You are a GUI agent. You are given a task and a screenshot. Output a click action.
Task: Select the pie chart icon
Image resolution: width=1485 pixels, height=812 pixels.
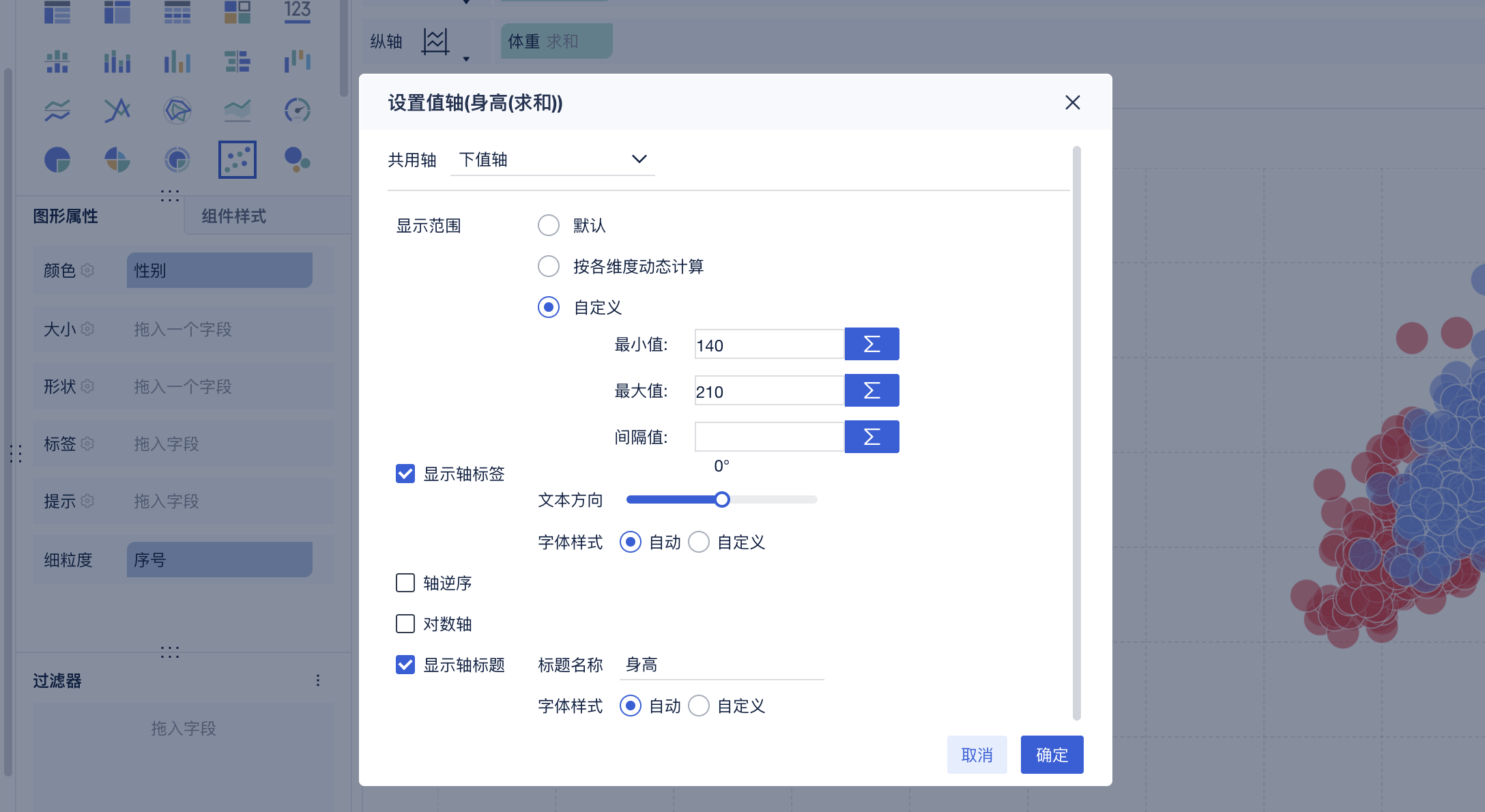[57, 160]
